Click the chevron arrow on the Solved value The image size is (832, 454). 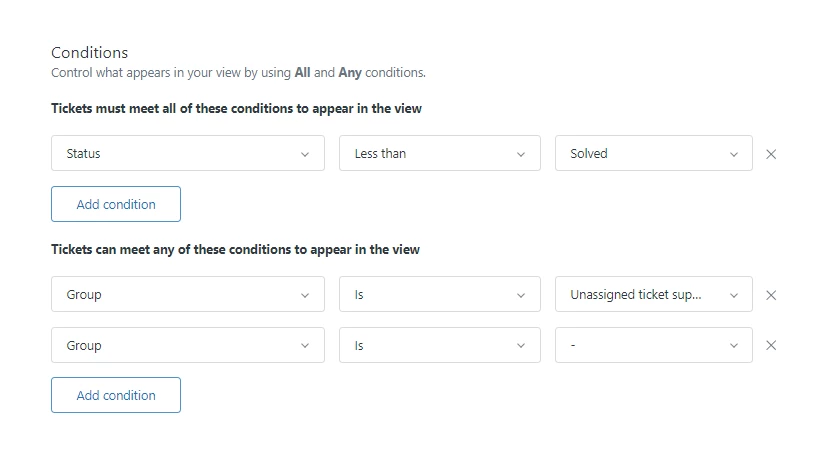[x=734, y=154]
